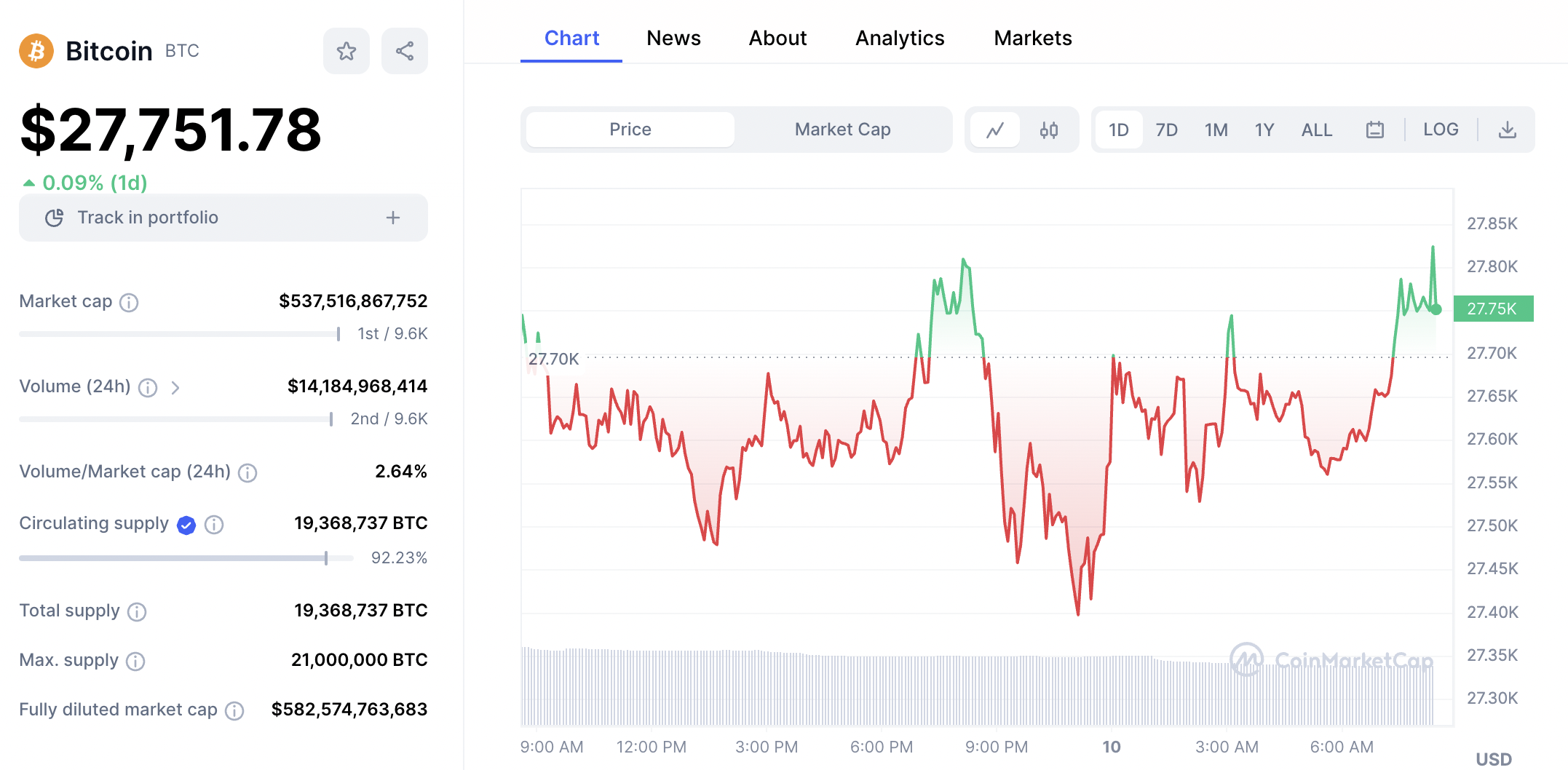This screenshot has height=770, width=1568.
Task: Select 1M time range
Action: pyautogui.click(x=1216, y=130)
